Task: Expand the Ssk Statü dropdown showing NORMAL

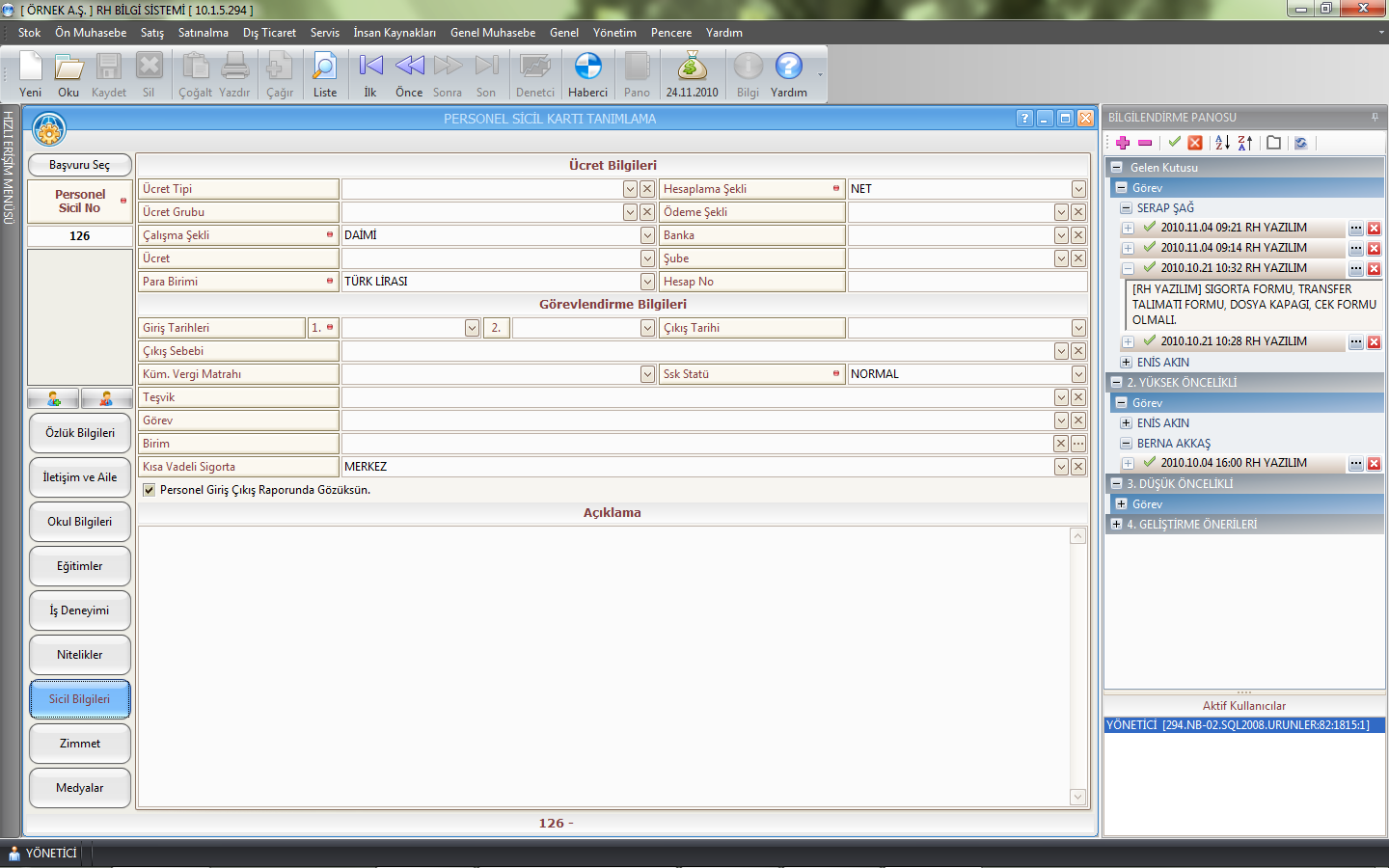Action: 1078,374
